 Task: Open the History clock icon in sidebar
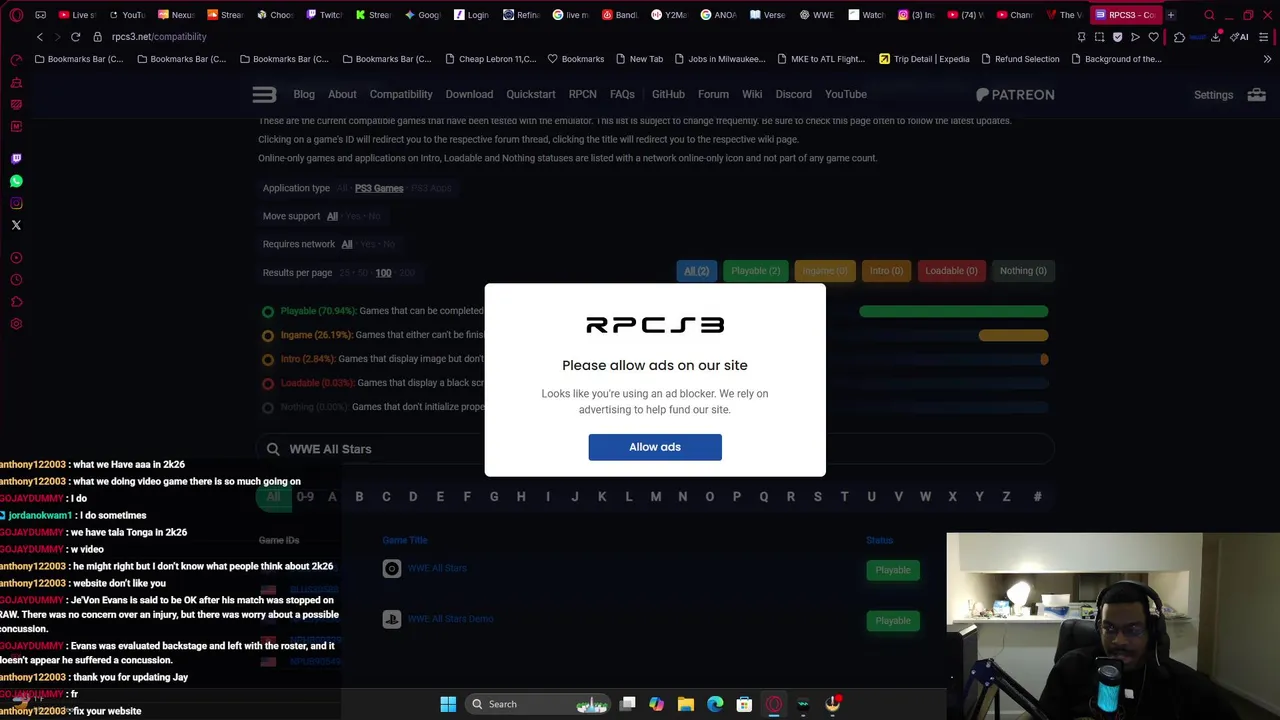coord(16,280)
